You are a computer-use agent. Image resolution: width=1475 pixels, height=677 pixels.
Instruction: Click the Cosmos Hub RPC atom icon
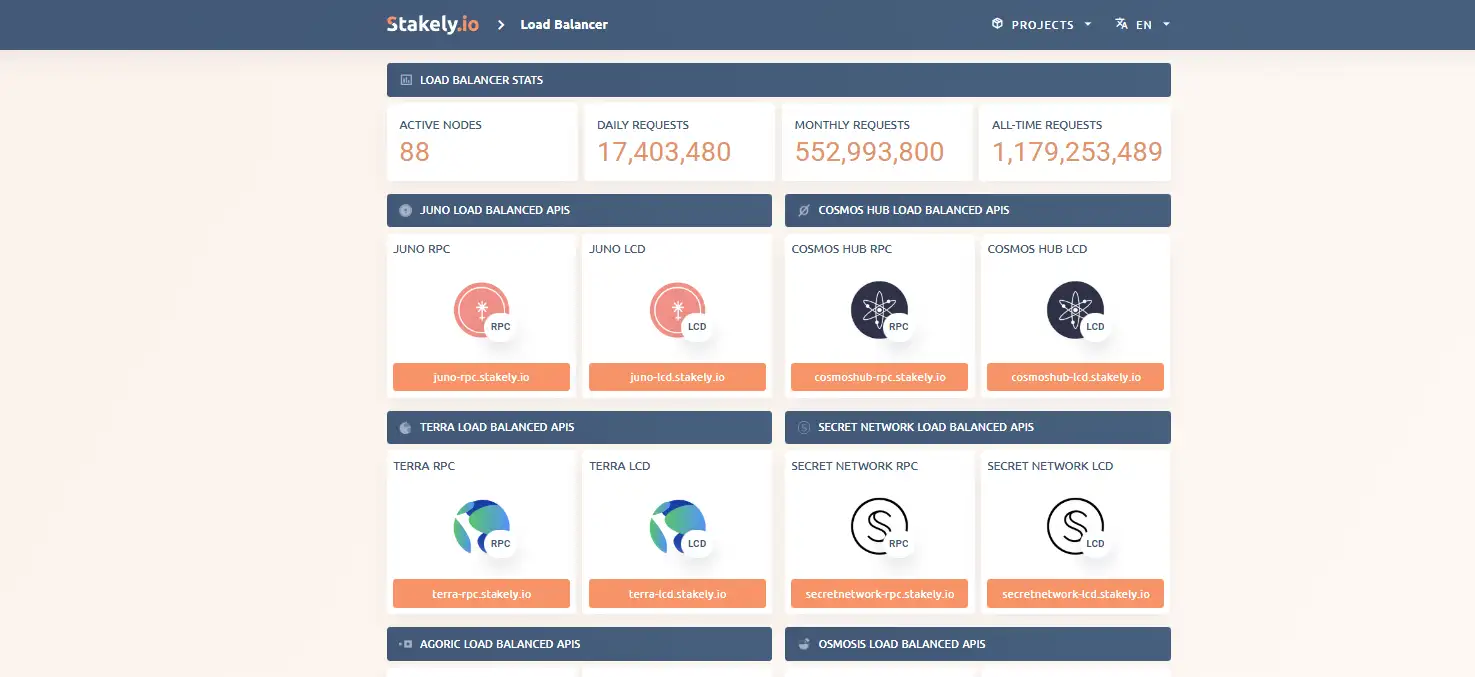(879, 310)
